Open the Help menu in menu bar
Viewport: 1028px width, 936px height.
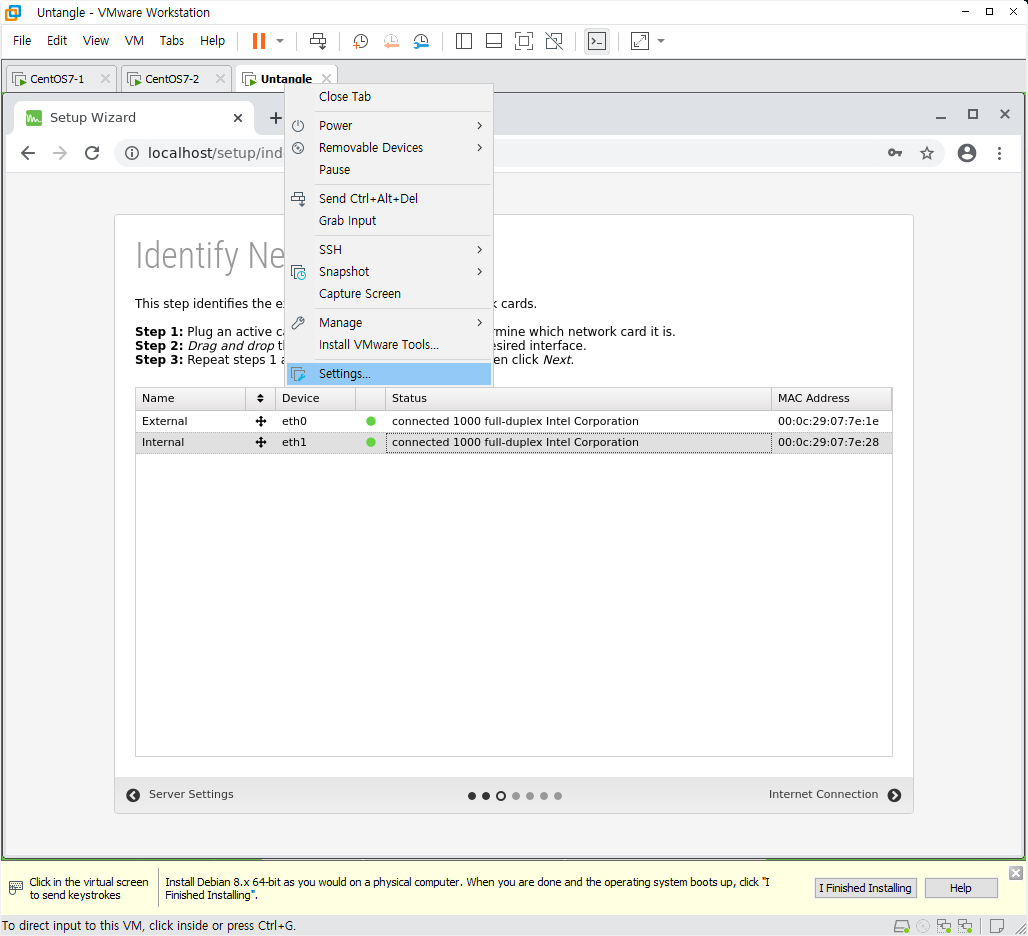coord(212,41)
